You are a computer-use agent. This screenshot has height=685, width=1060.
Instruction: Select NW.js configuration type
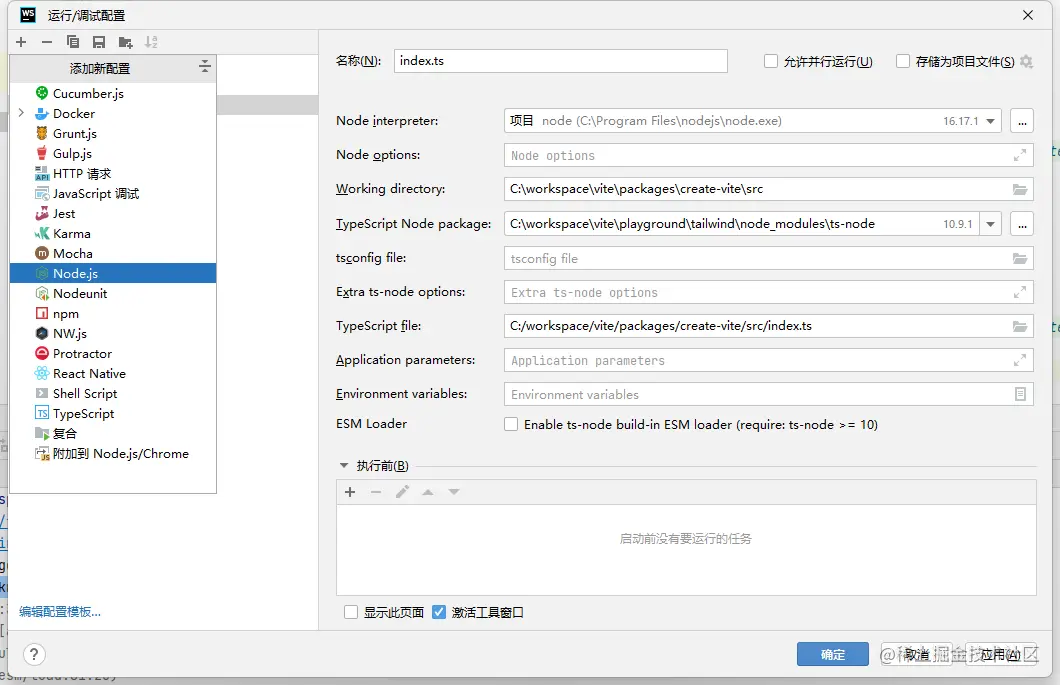click(113, 333)
